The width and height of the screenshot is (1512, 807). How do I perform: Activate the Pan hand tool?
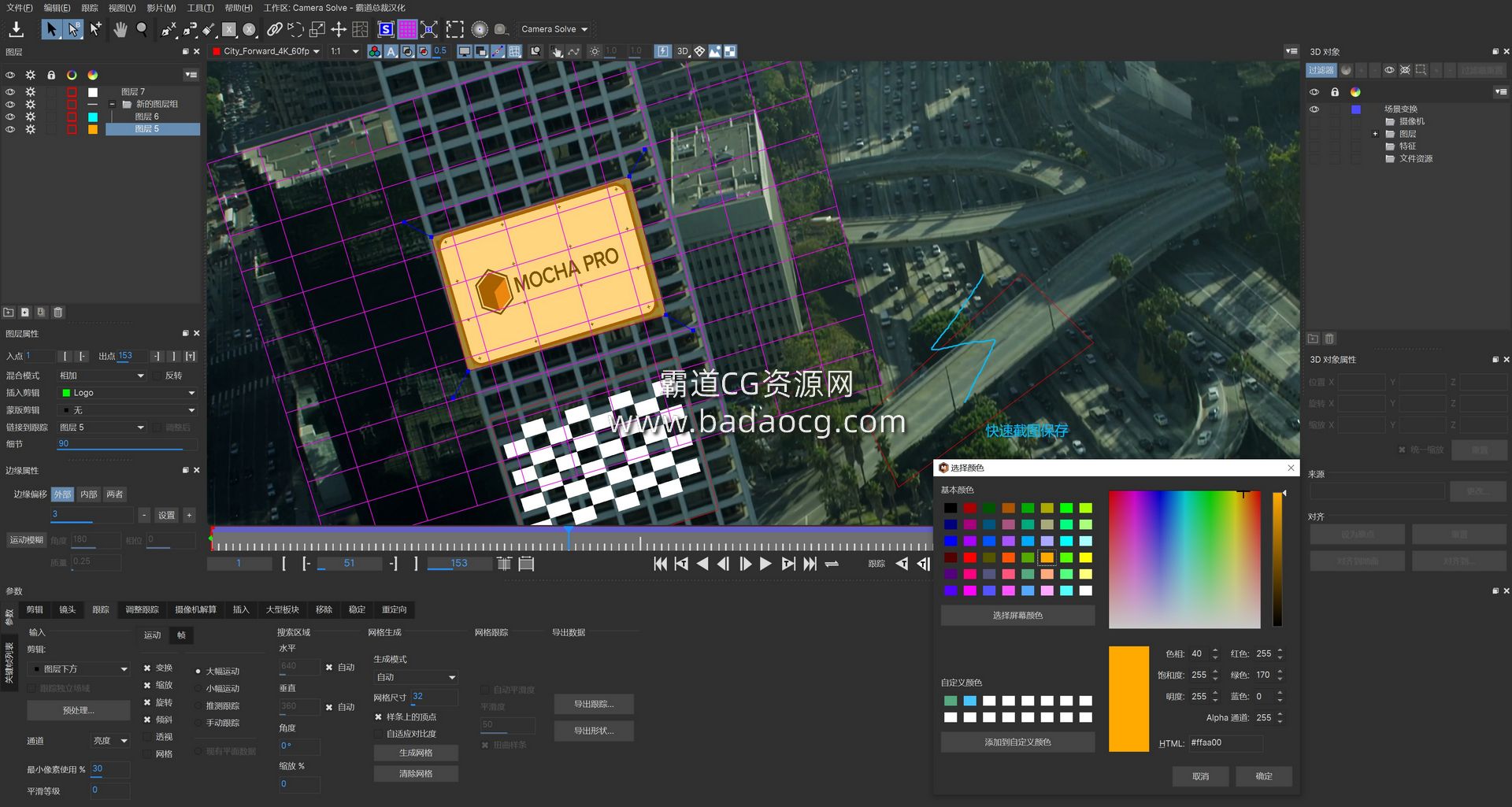[x=120, y=29]
